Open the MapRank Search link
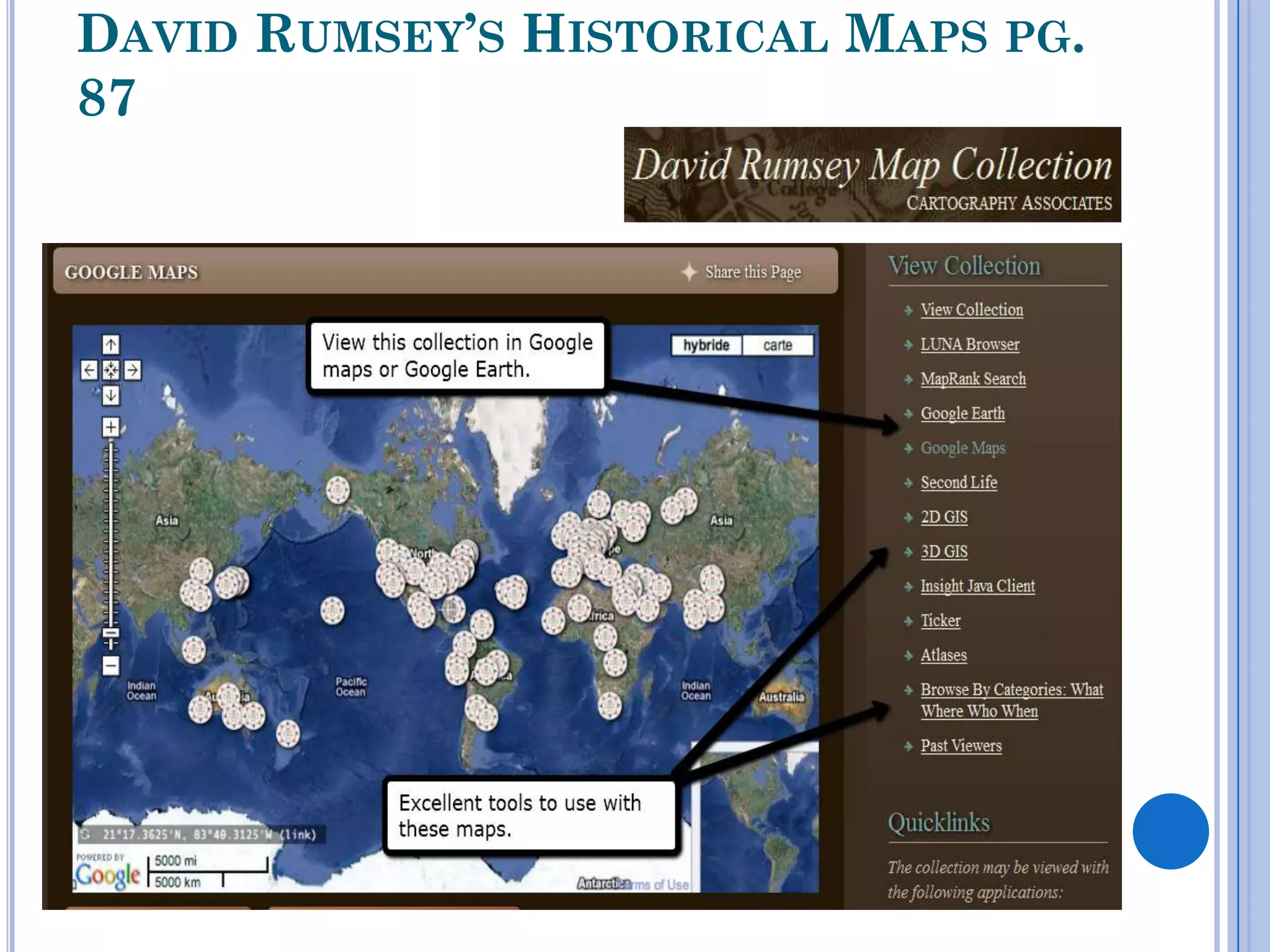1270x952 pixels. pyautogui.click(x=973, y=379)
